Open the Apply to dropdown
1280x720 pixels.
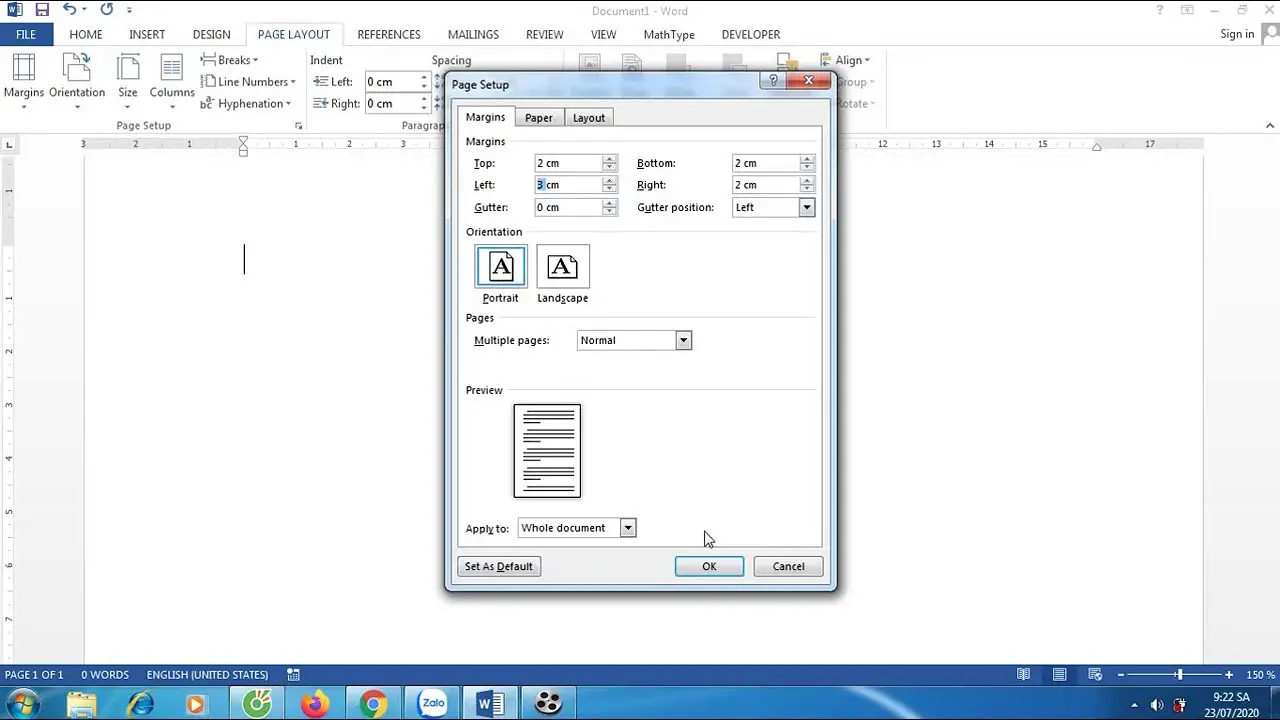point(628,528)
